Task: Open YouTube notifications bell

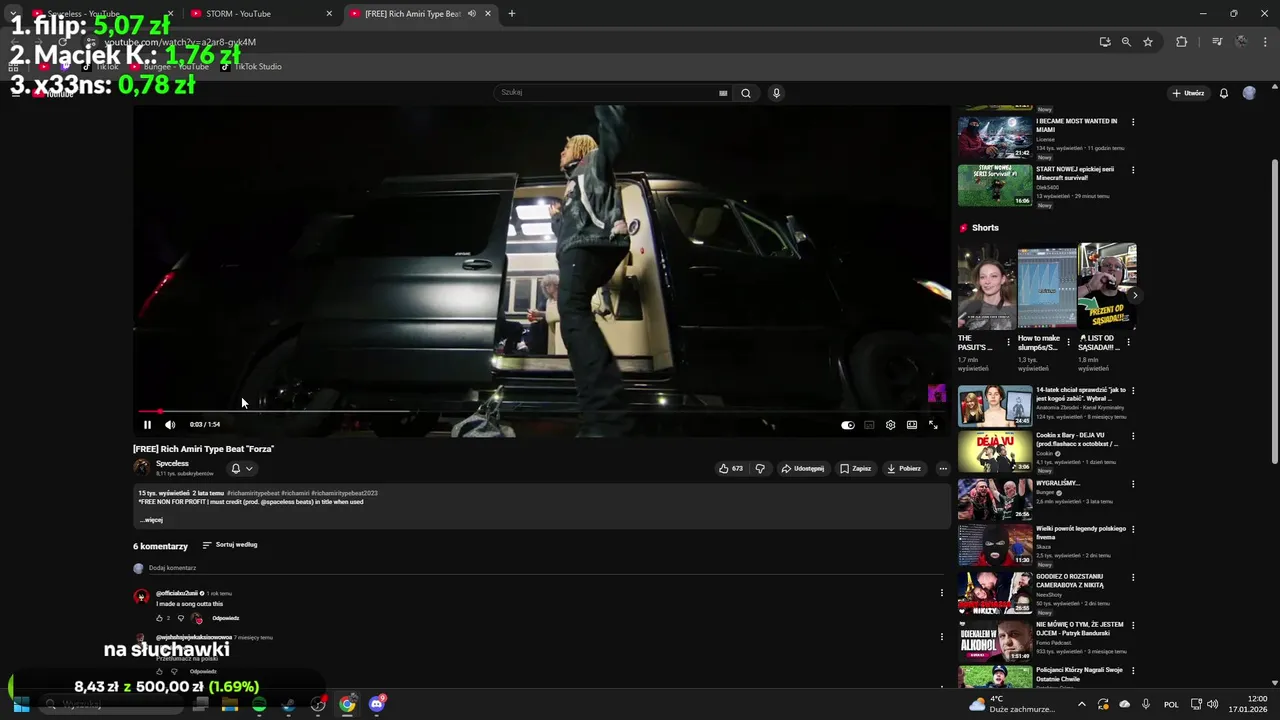Action: tap(1223, 93)
